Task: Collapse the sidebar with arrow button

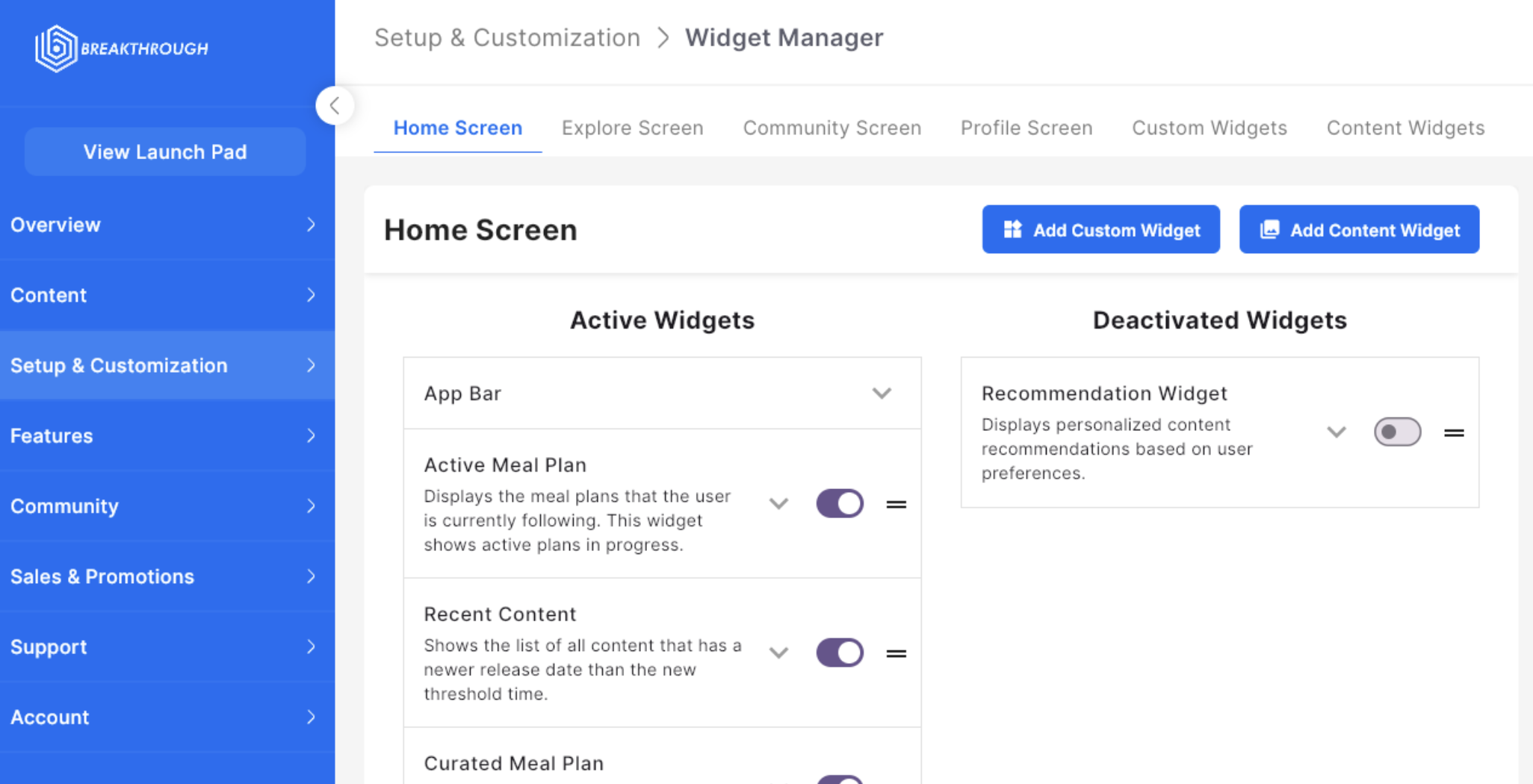Action: click(334, 105)
